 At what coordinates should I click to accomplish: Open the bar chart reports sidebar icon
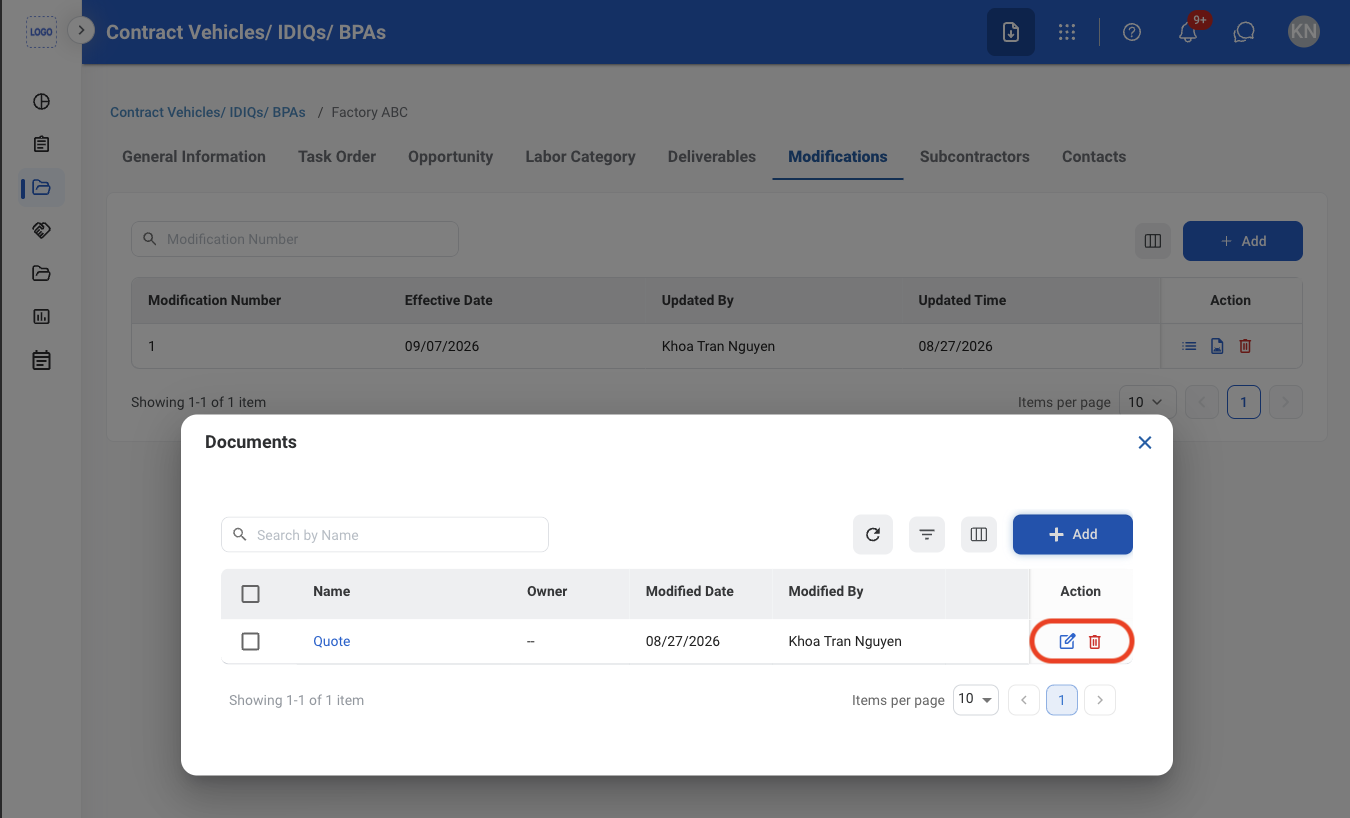coord(41,316)
